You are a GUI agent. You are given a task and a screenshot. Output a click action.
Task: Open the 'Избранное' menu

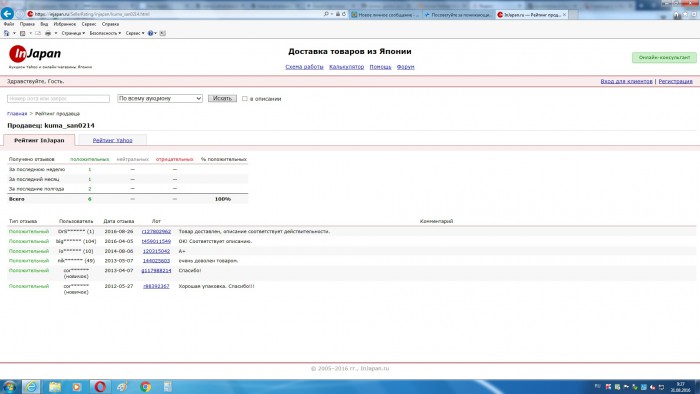pos(65,24)
